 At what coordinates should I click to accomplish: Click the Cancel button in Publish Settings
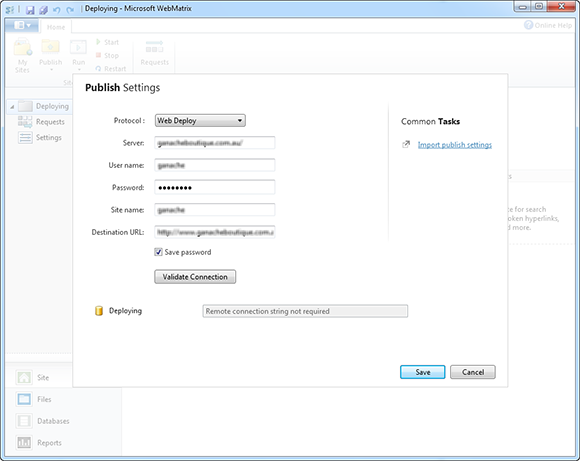473,372
